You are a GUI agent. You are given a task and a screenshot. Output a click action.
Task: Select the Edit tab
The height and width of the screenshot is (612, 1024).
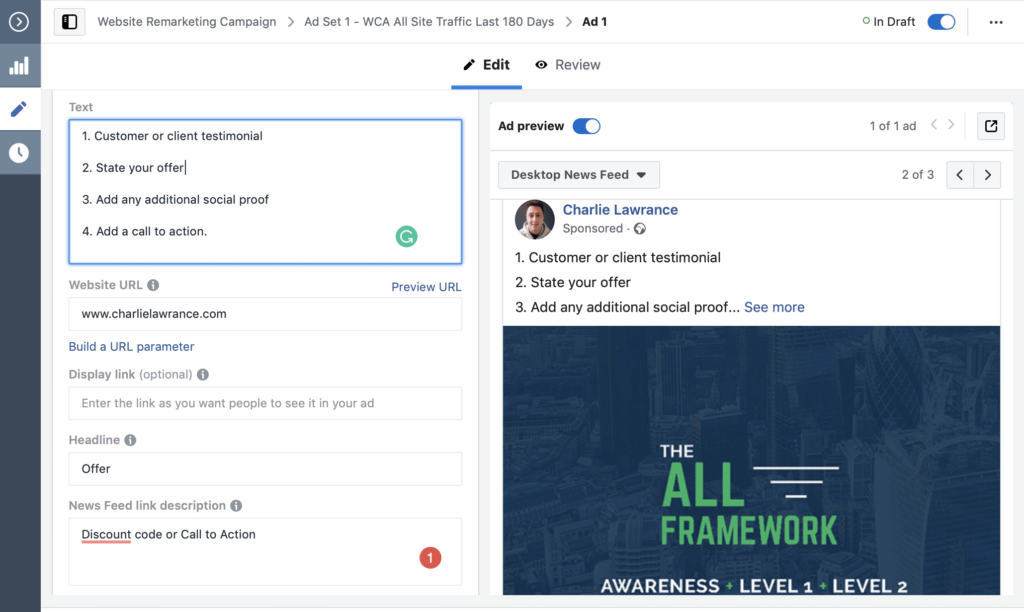pyautogui.click(x=486, y=65)
